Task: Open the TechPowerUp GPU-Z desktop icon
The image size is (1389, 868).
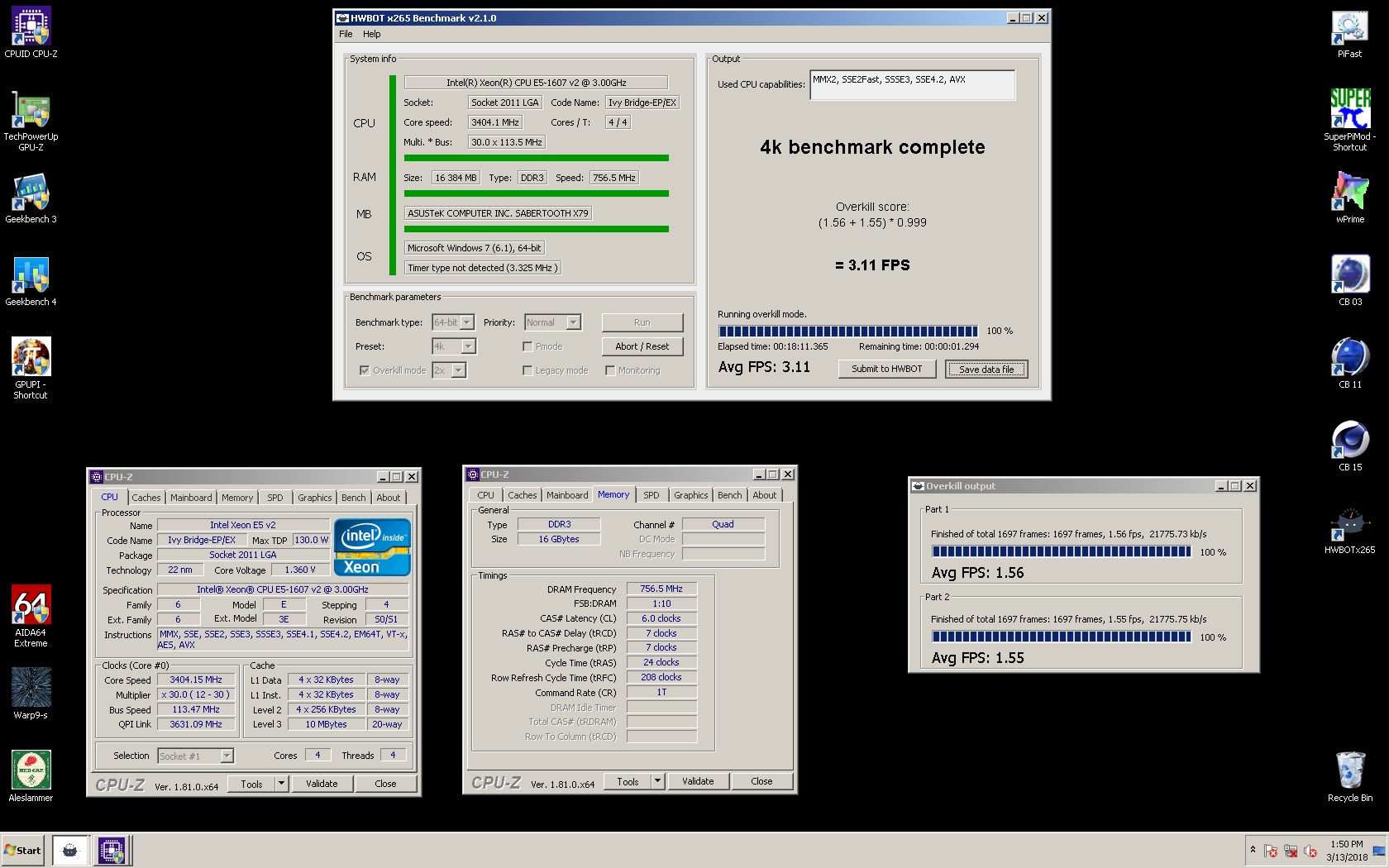Action: pyautogui.click(x=31, y=121)
